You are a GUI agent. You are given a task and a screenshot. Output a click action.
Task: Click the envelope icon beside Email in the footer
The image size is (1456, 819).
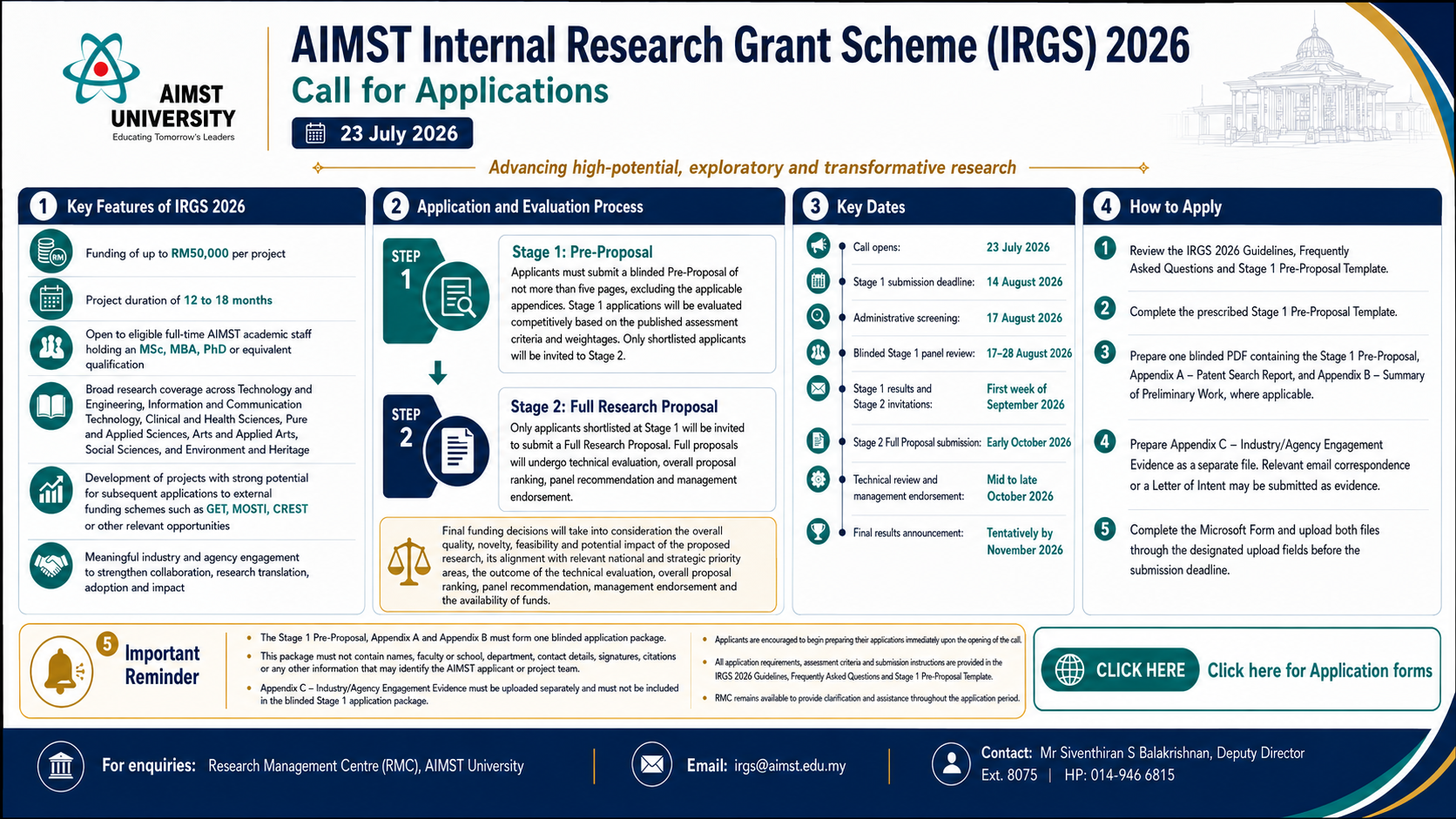(x=652, y=765)
